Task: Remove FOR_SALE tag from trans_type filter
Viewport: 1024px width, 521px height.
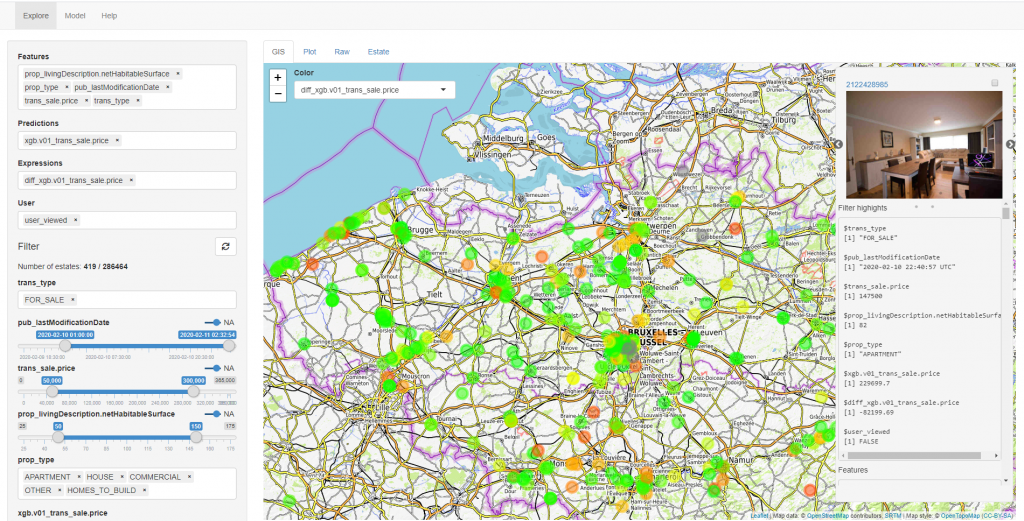Action: pyautogui.click(x=72, y=300)
